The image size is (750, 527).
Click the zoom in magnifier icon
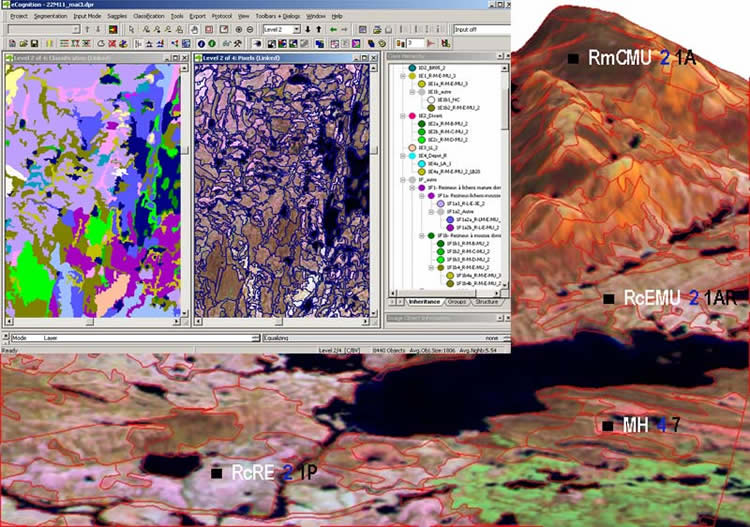click(x=239, y=30)
